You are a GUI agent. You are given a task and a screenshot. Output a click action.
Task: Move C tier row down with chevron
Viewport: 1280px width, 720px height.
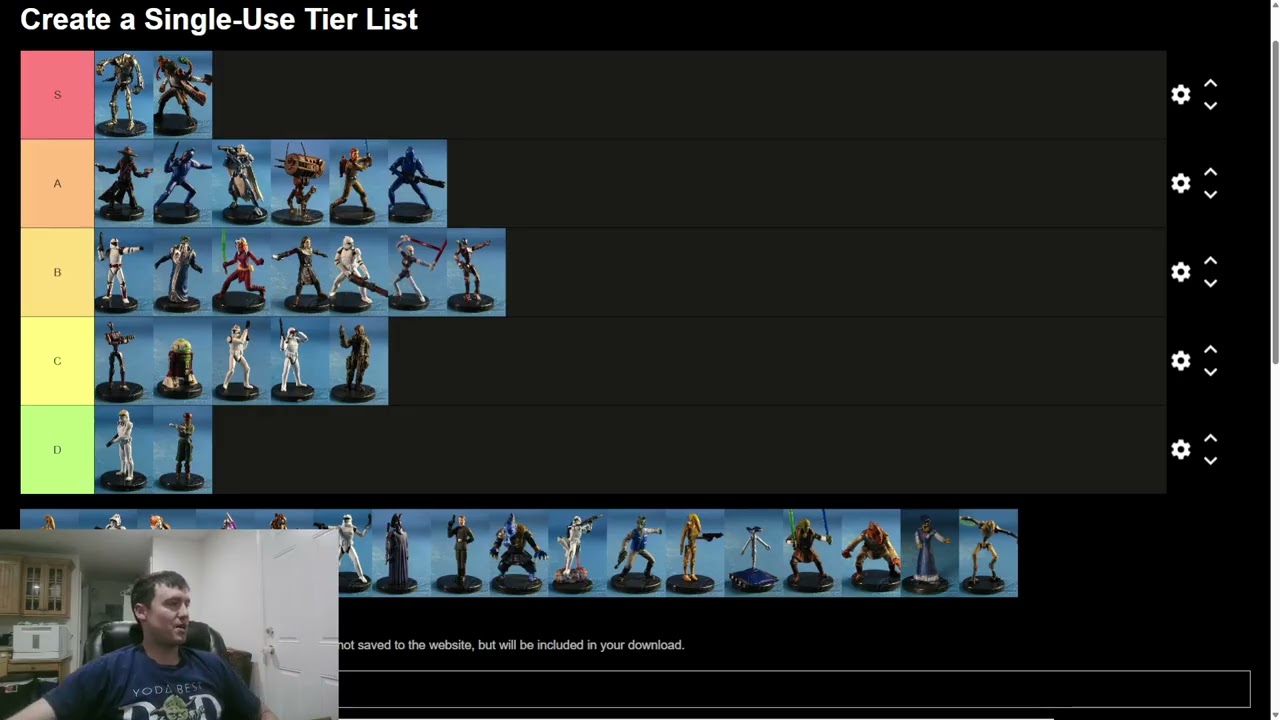(x=1210, y=372)
